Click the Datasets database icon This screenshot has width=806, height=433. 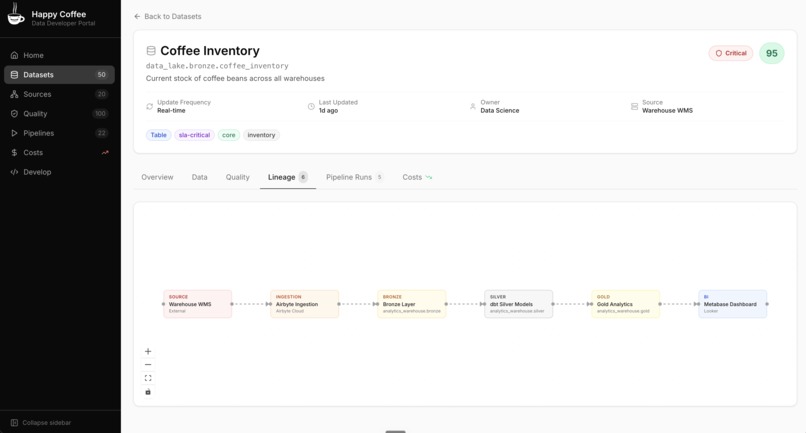tap(14, 75)
